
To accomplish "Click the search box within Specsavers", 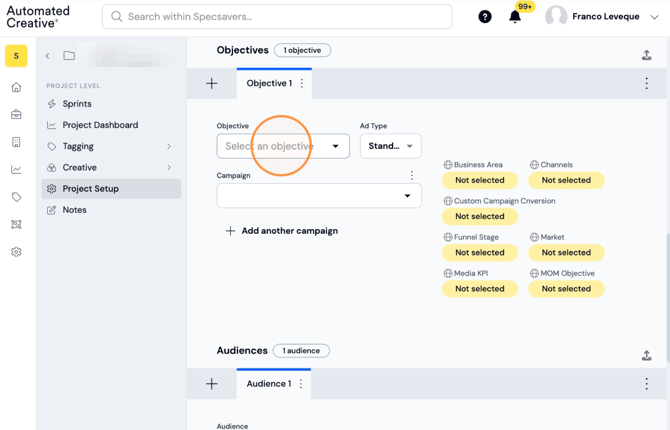I will 277,17.
